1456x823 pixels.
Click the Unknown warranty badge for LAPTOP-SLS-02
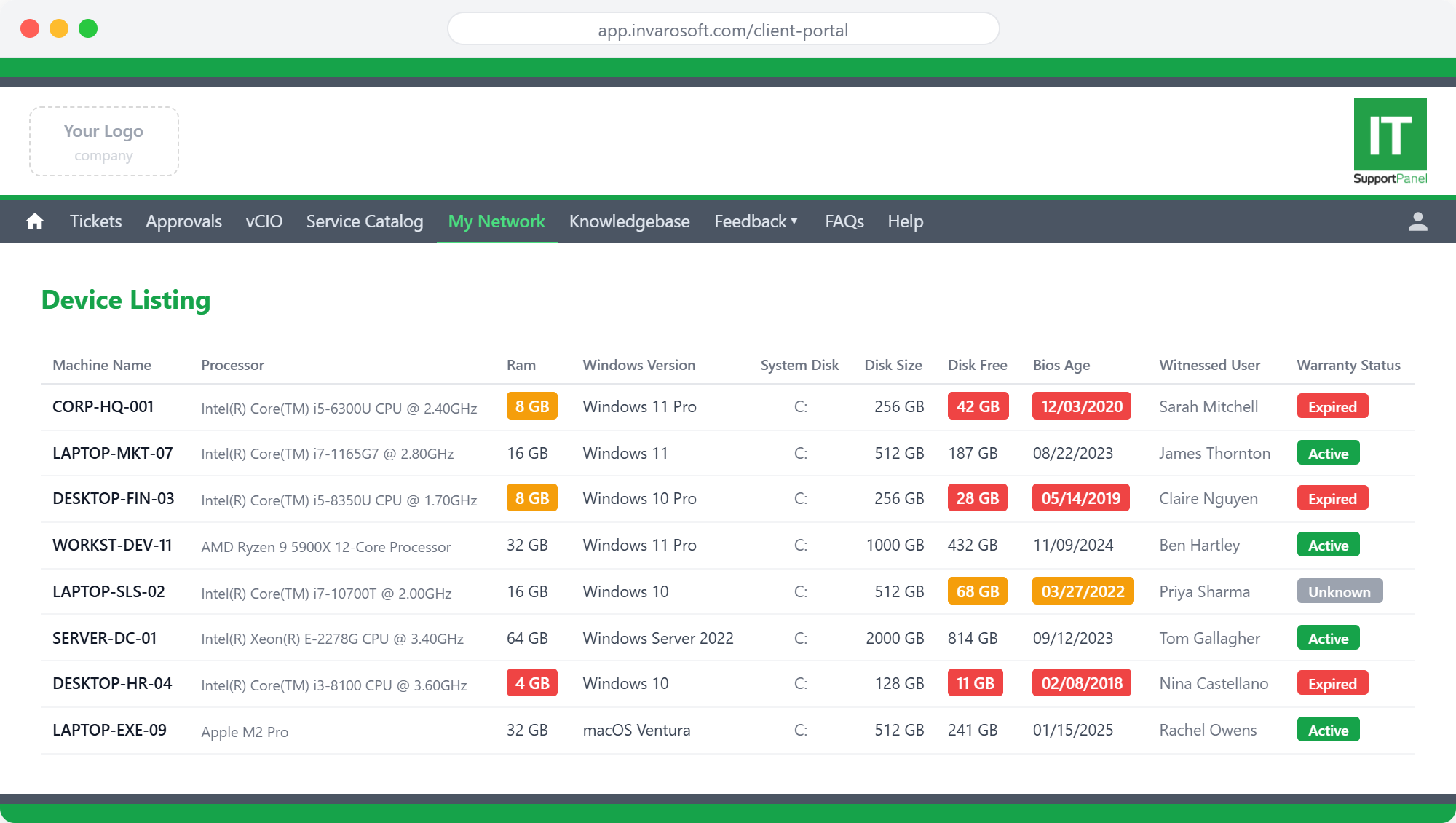[1340, 591]
